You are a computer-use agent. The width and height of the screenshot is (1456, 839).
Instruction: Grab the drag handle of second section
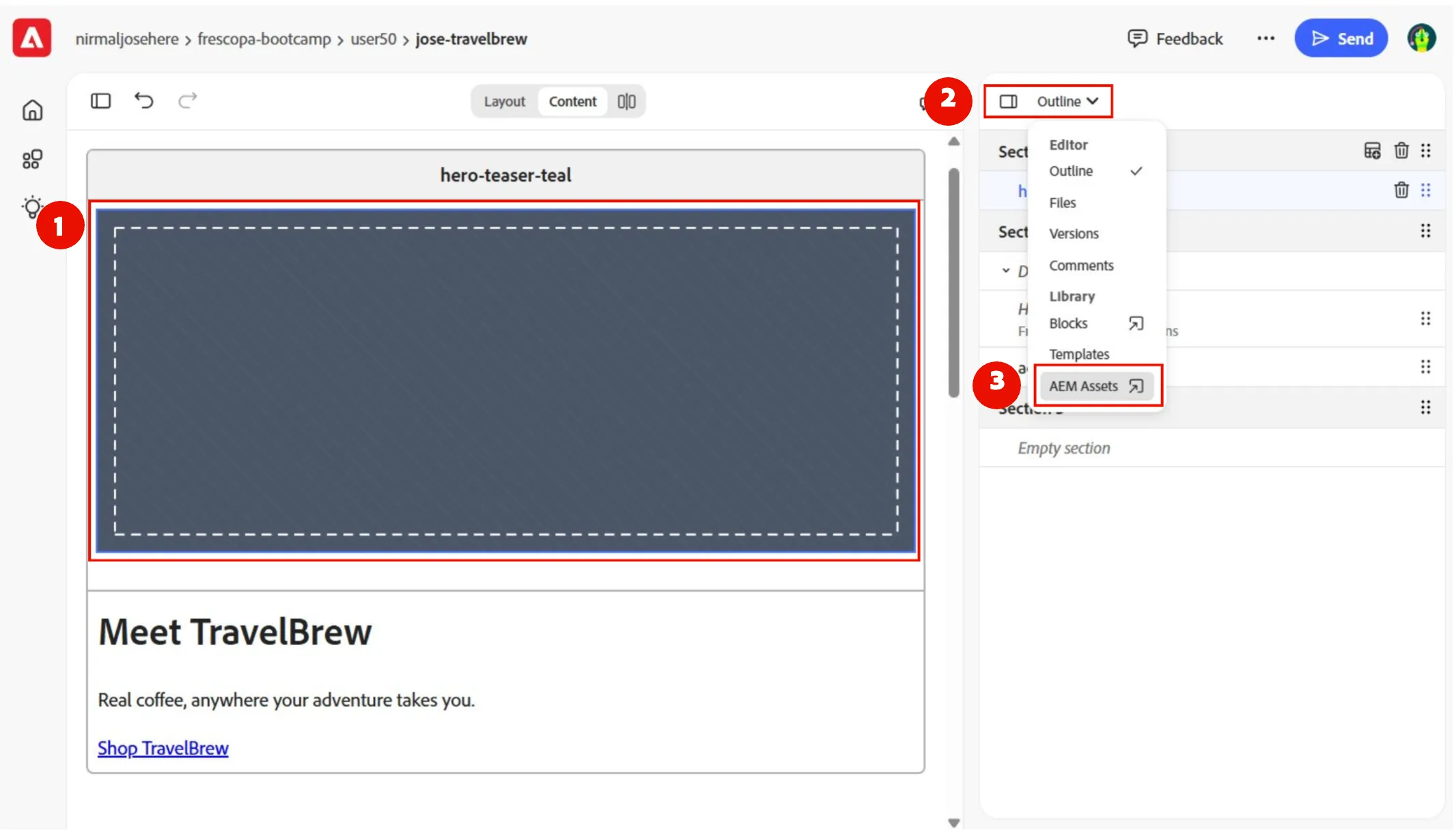click(1425, 231)
